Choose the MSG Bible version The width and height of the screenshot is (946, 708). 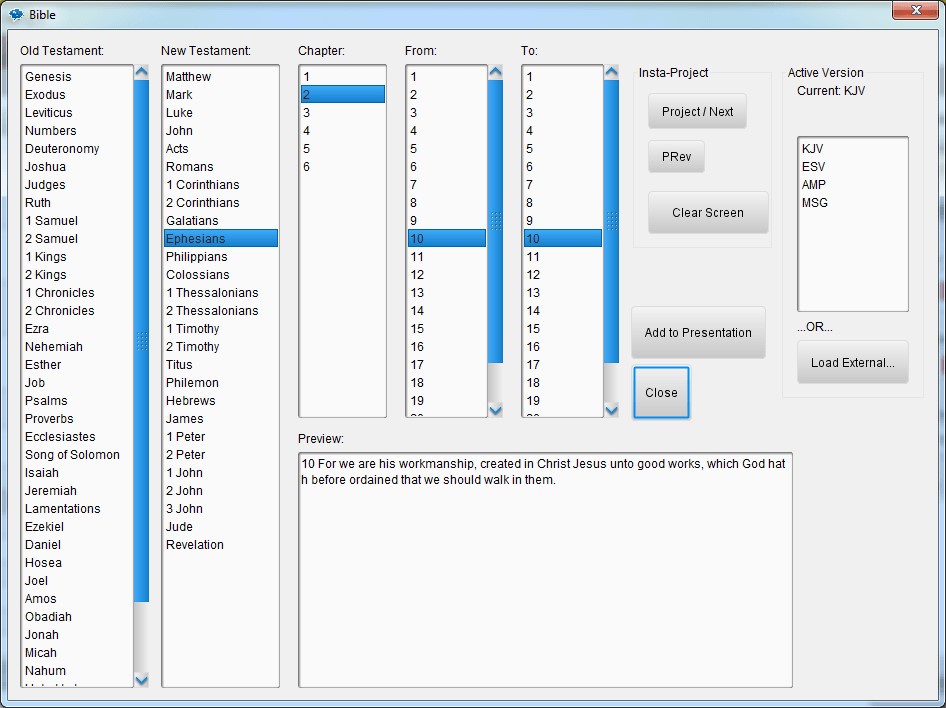814,203
